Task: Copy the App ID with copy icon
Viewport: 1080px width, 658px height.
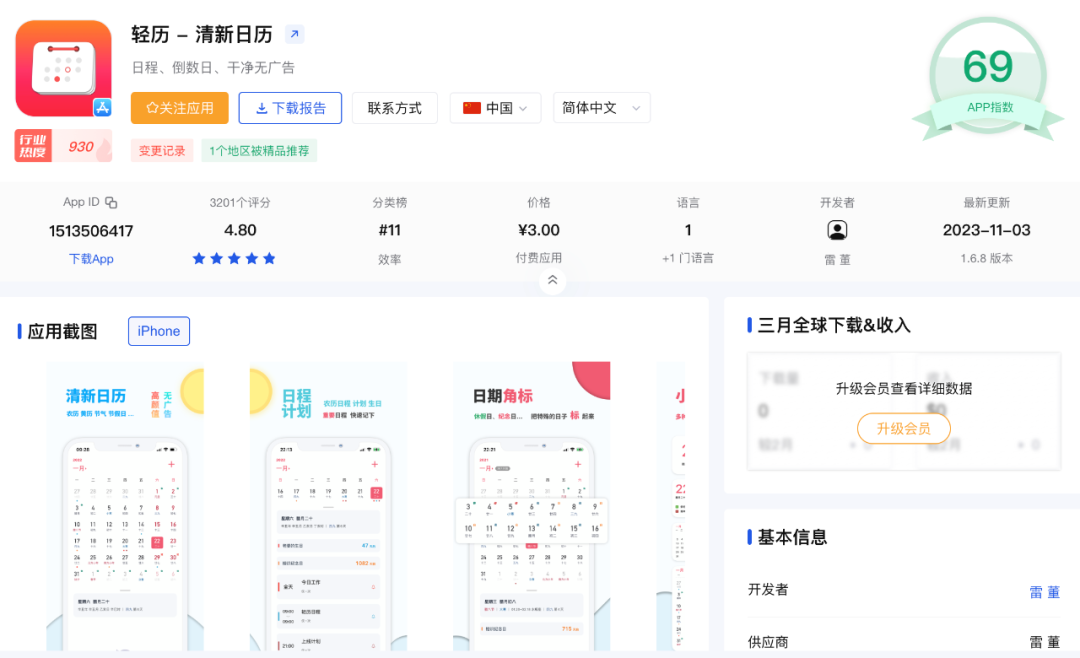Action: coord(111,203)
